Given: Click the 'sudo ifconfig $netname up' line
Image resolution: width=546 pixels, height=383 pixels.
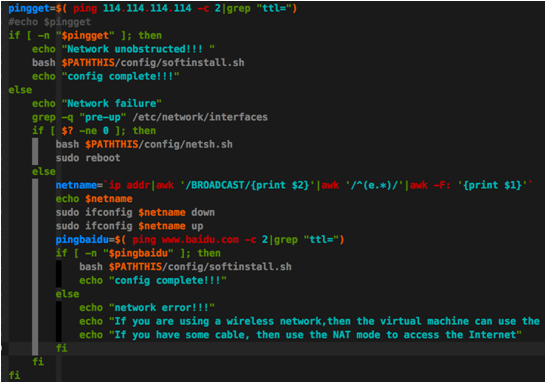Looking at the screenshot, I should click(130, 226).
